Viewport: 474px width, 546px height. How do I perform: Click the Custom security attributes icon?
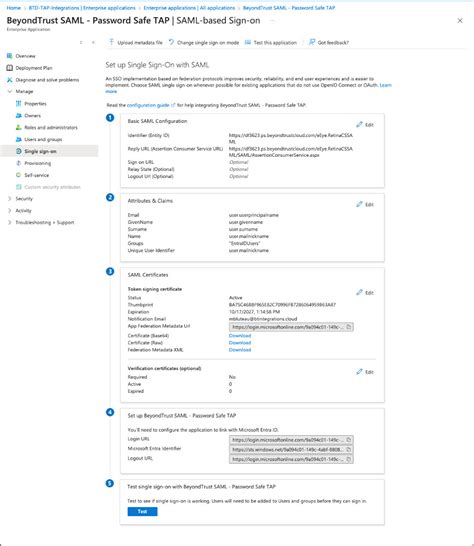pos(18,187)
